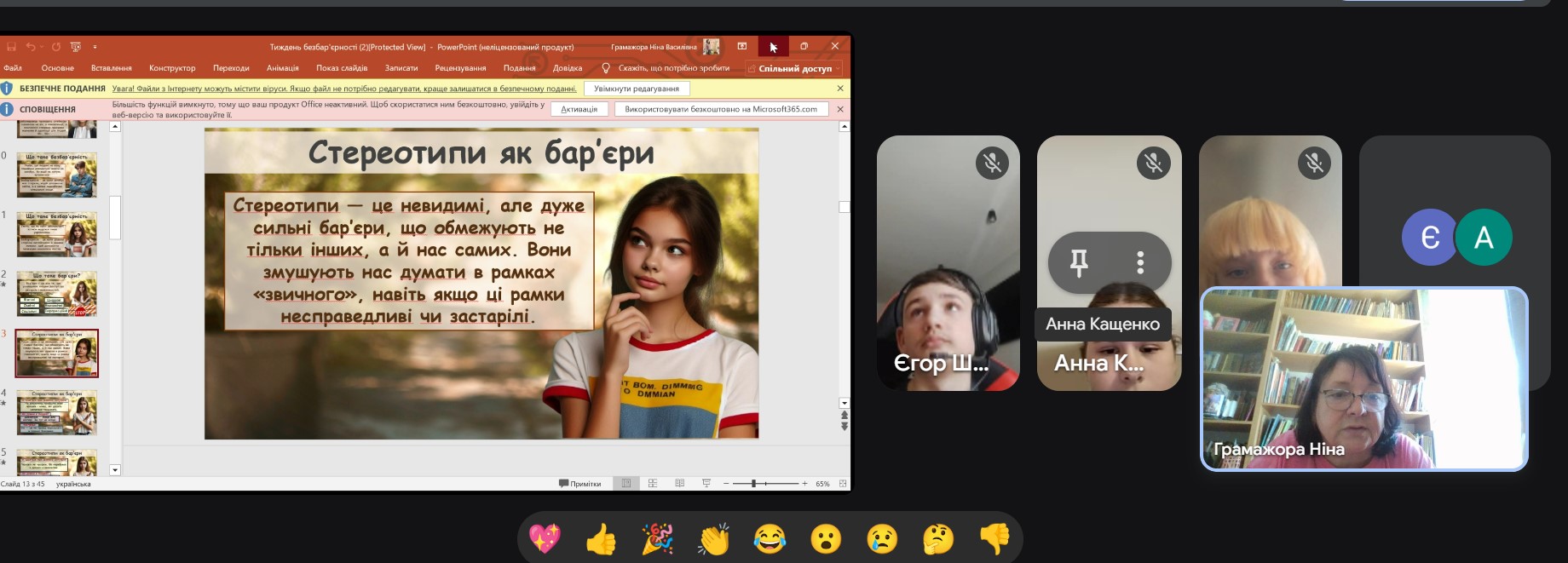Viewport: 1568px width, 563px height.
Task: Send the clapping hands reaction
Action: pyautogui.click(x=713, y=539)
